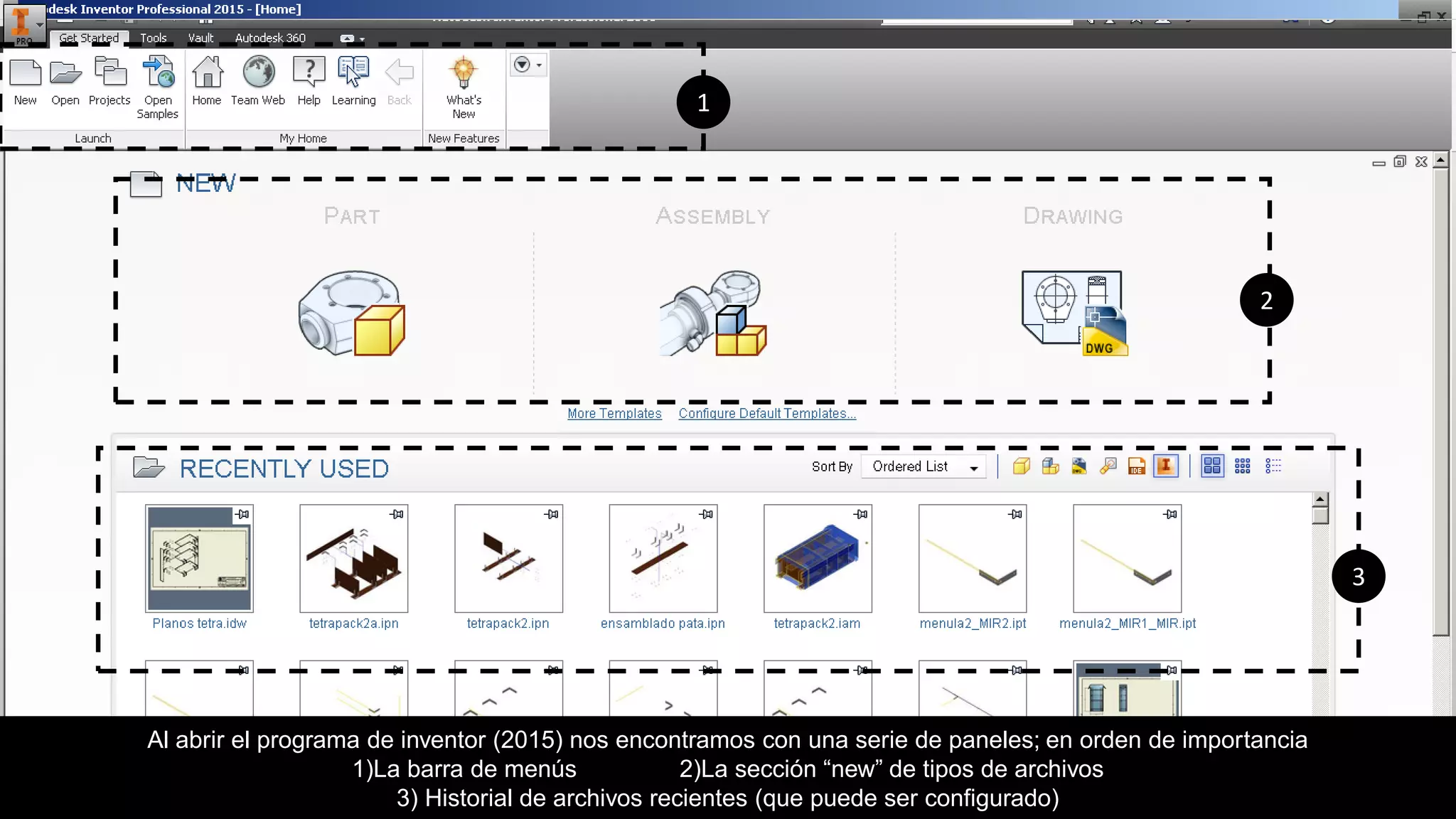Toggle the all Inventor files filter
This screenshot has width=1456, height=819.
[1166, 466]
